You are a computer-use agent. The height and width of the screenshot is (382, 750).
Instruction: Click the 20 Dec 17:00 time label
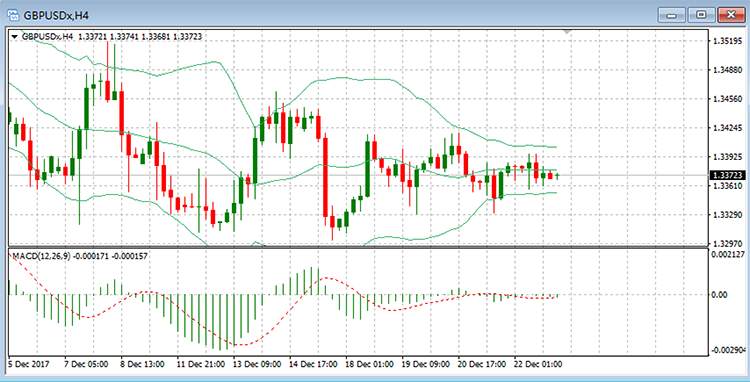pos(482,364)
